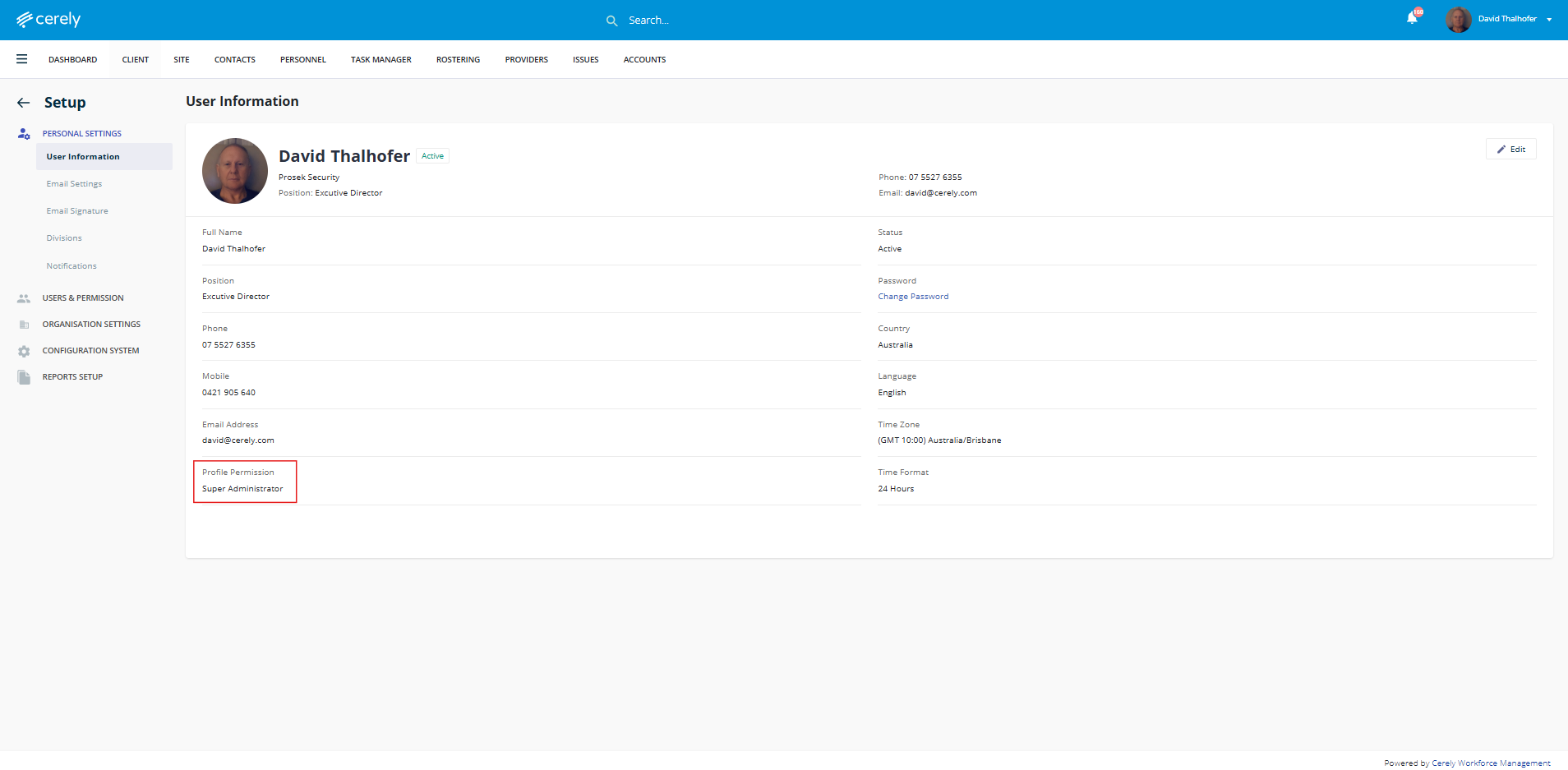
Task: Select Email Settings in the sidebar
Action: tap(74, 184)
